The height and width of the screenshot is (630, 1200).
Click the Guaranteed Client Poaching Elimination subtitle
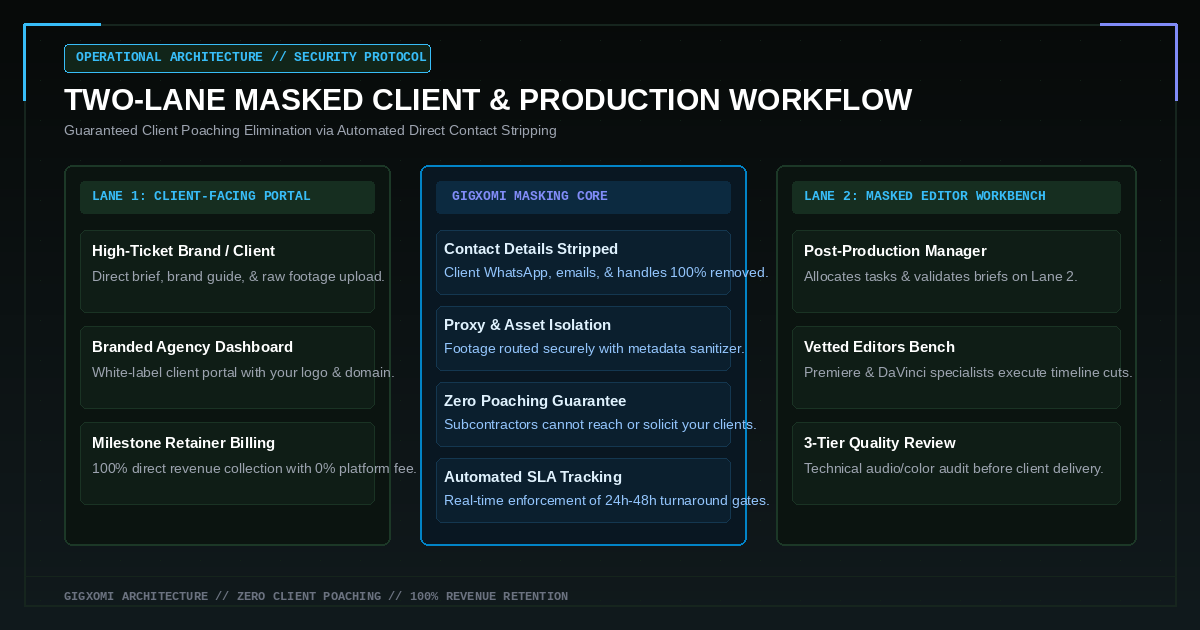pyautogui.click(x=310, y=131)
